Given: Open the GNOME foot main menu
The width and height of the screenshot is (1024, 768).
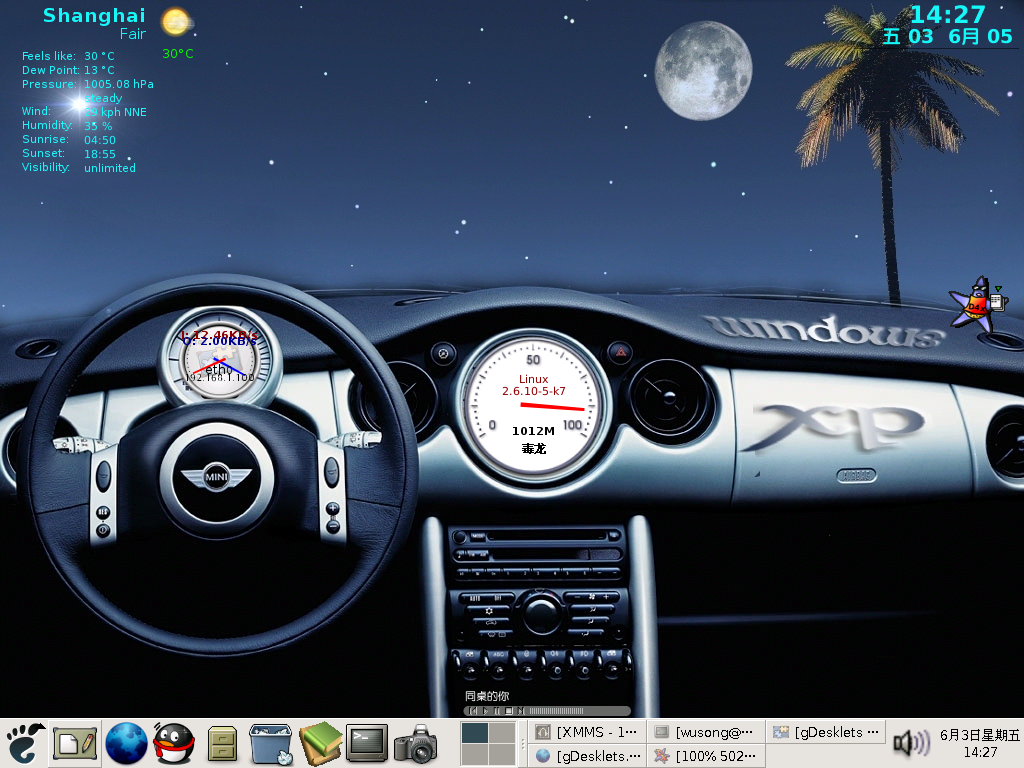Looking at the screenshot, I should pos(25,743).
